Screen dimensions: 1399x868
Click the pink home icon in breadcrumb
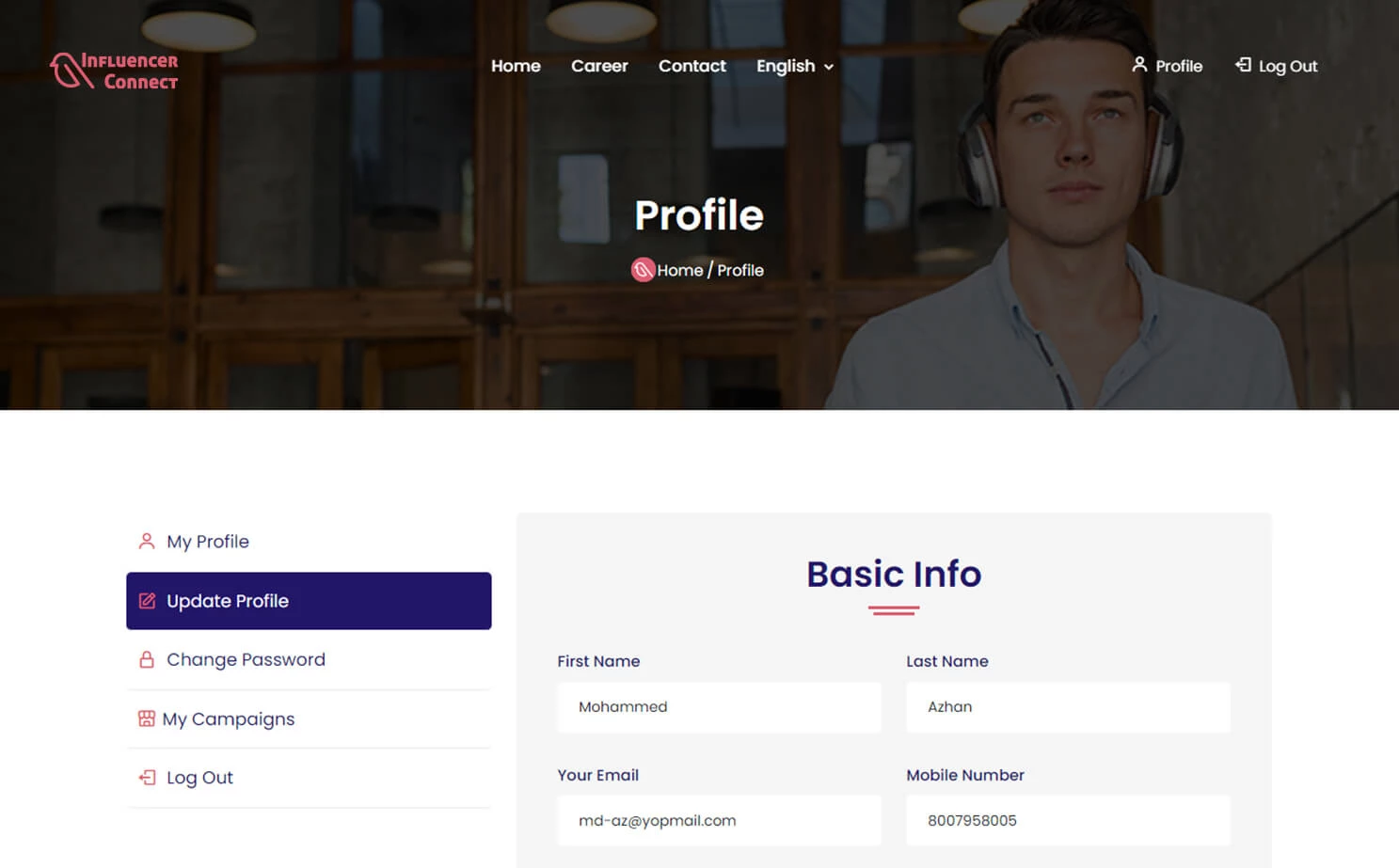(643, 270)
